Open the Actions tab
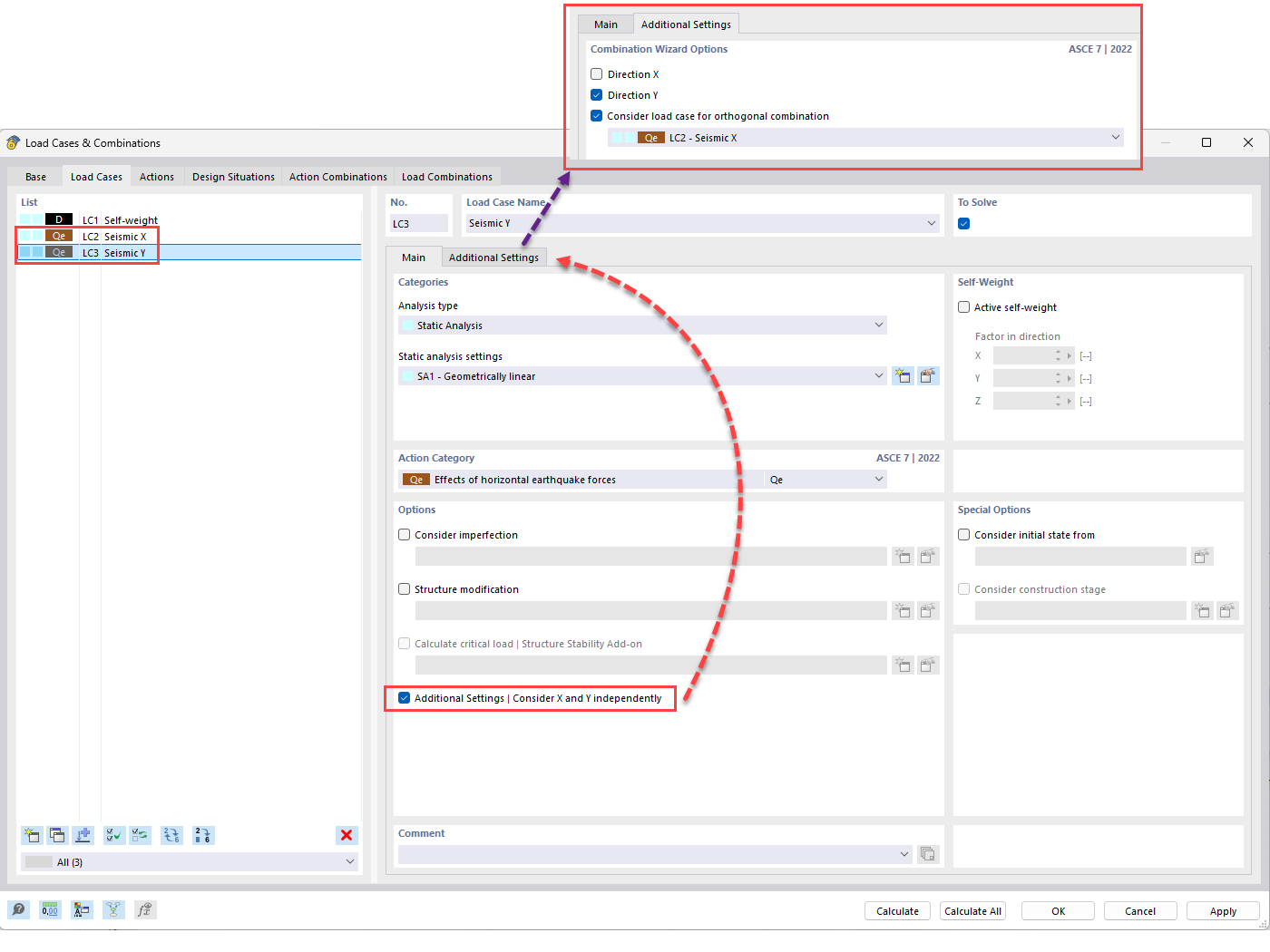The width and height of the screenshot is (1270, 952). point(157,177)
